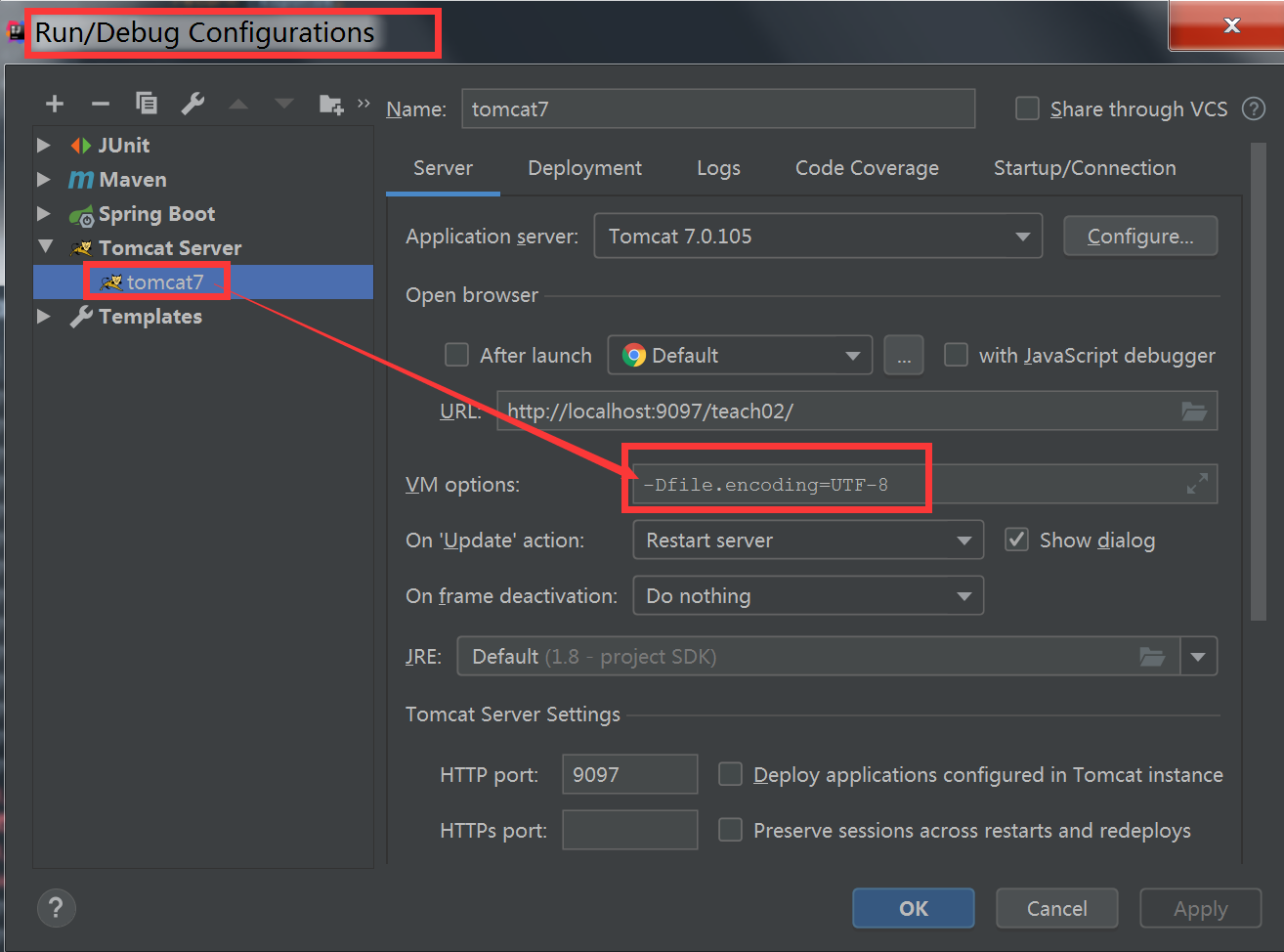Open Application server Tomcat 7.0.105 dropdown
This screenshot has height=952, width=1284.
(818, 237)
